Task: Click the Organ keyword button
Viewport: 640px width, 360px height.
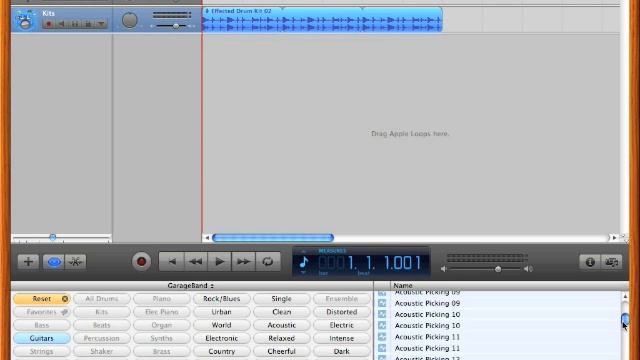Action: [162, 325]
